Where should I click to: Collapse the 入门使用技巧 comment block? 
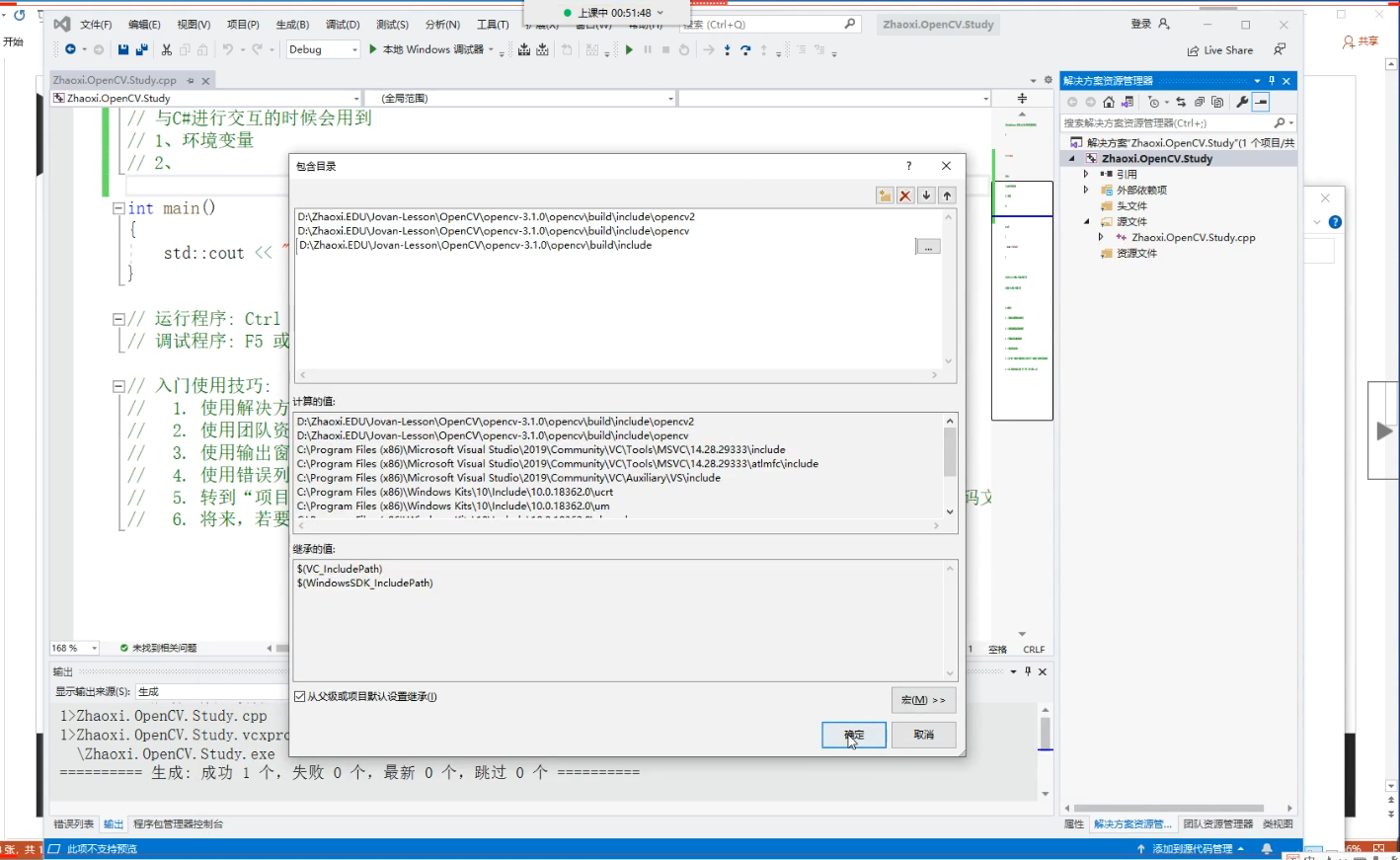pyautogui.click(x=118, y=386)
